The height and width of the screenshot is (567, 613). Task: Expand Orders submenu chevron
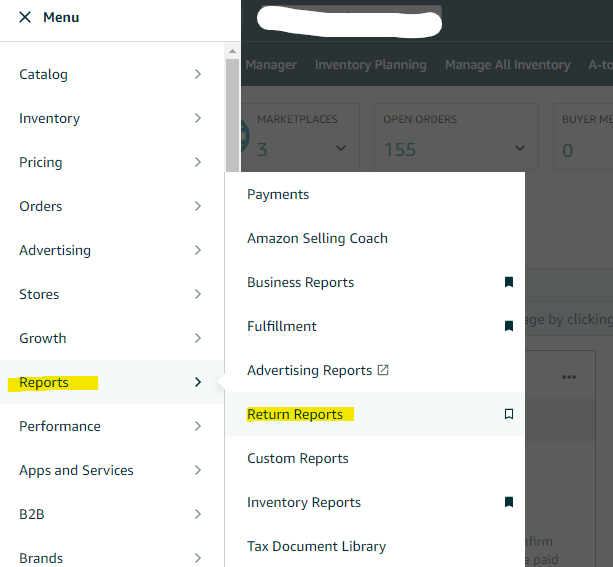click(198, 206)
